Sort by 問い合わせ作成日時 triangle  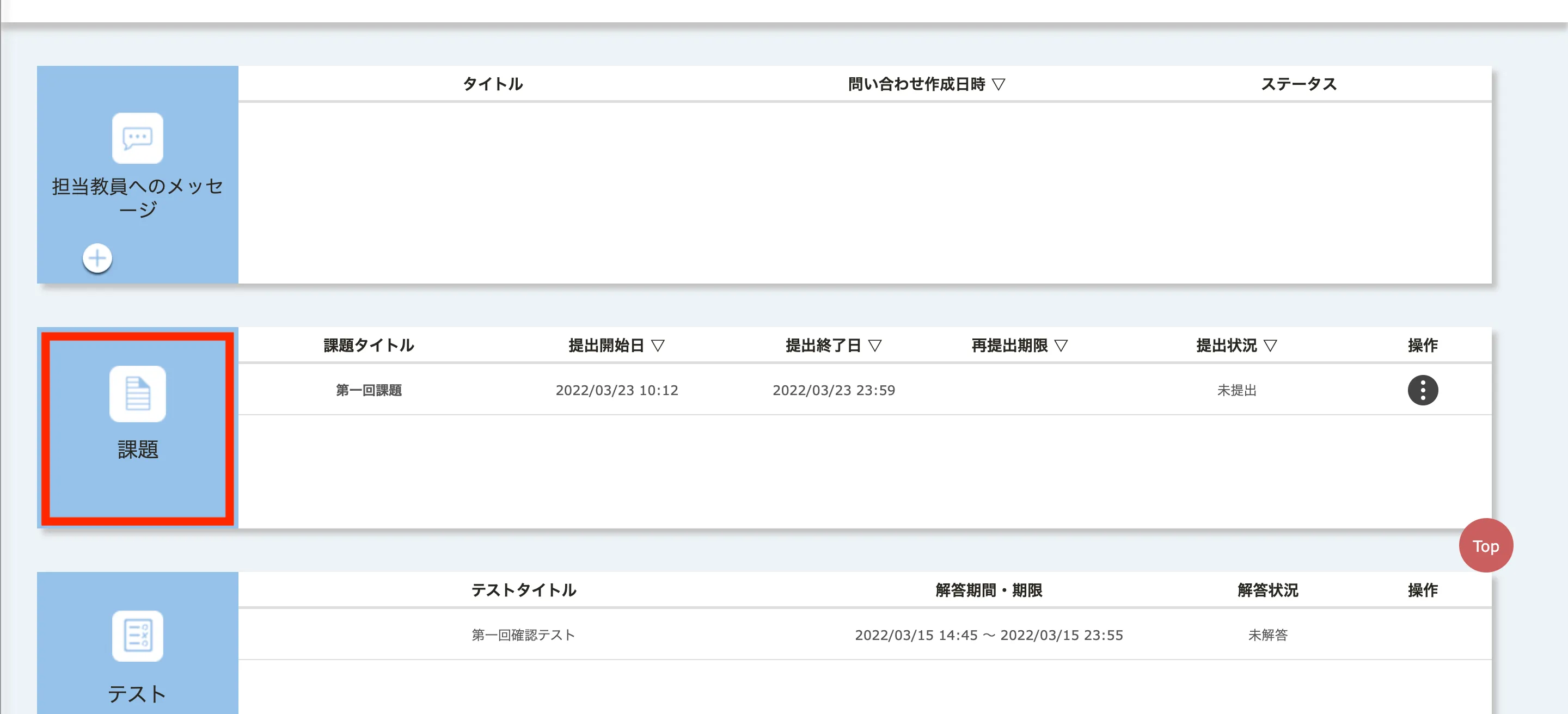tap(999, 84)
